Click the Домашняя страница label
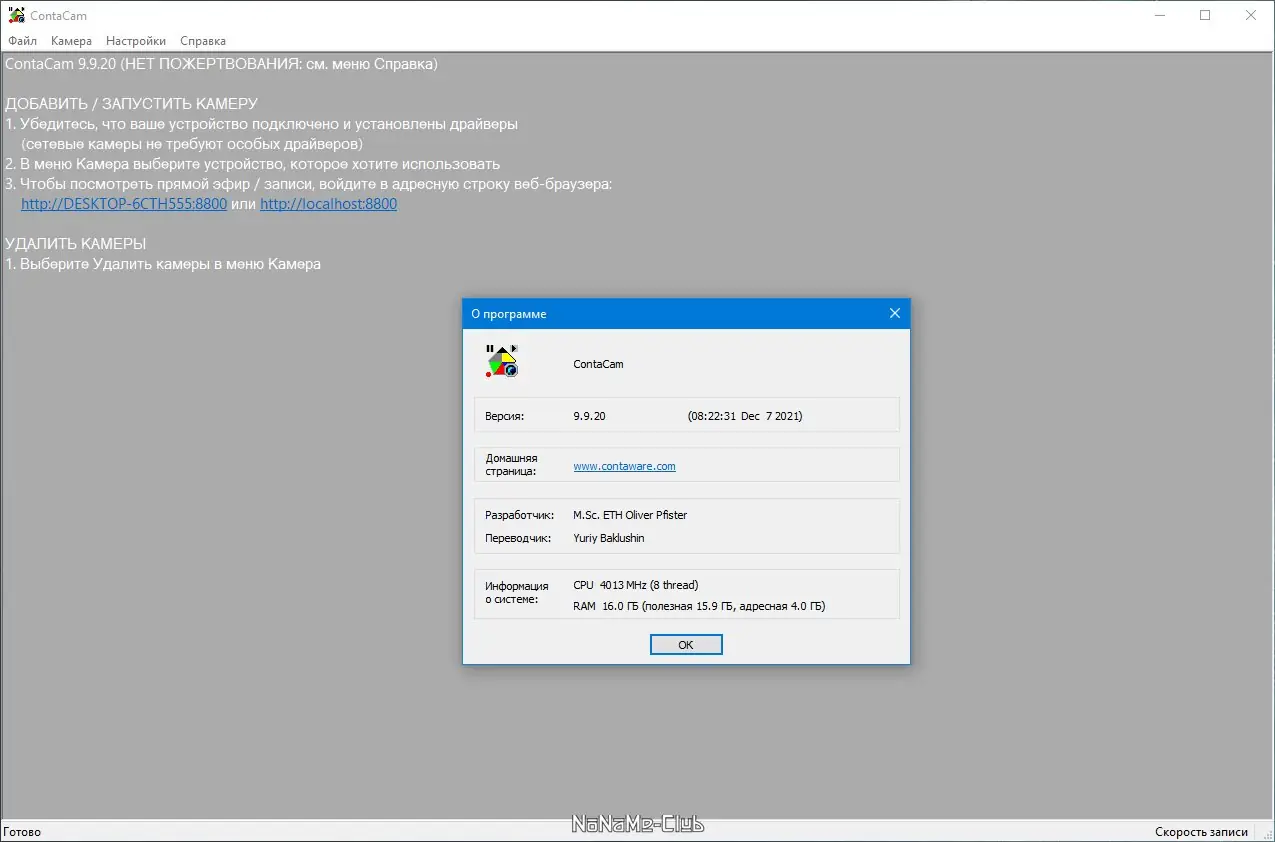Screen dimensions: 1275x842 tap(511, 464)
